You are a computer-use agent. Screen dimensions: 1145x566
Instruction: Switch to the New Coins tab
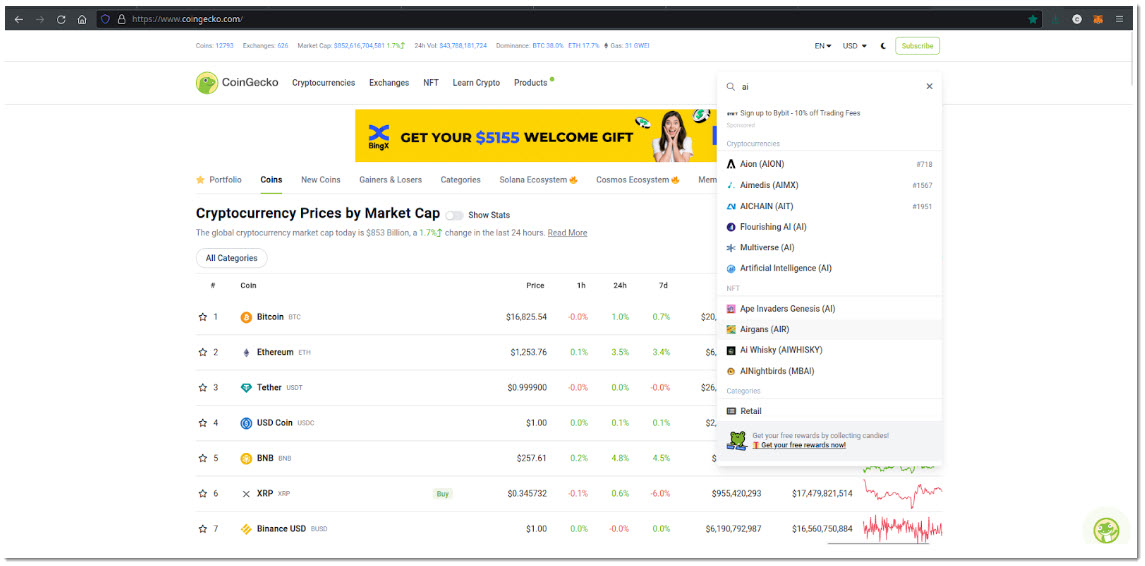[321, 180]
